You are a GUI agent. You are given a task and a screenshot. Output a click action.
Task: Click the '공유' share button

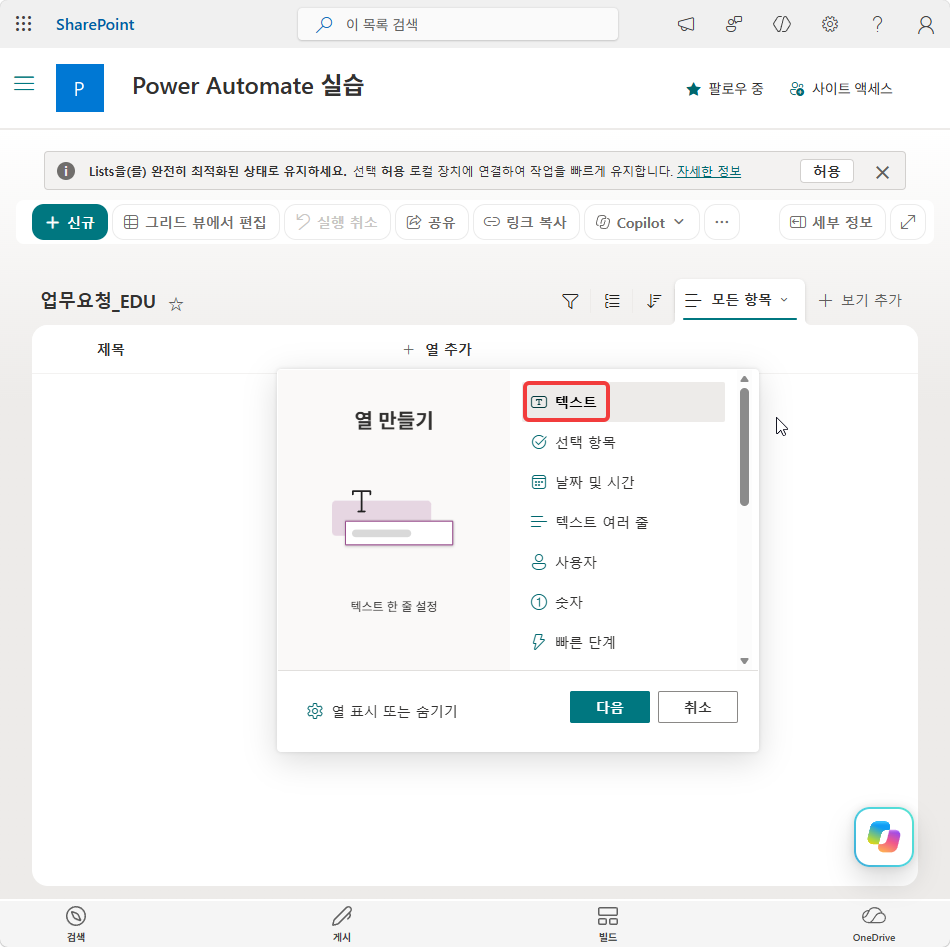[431, 222]
